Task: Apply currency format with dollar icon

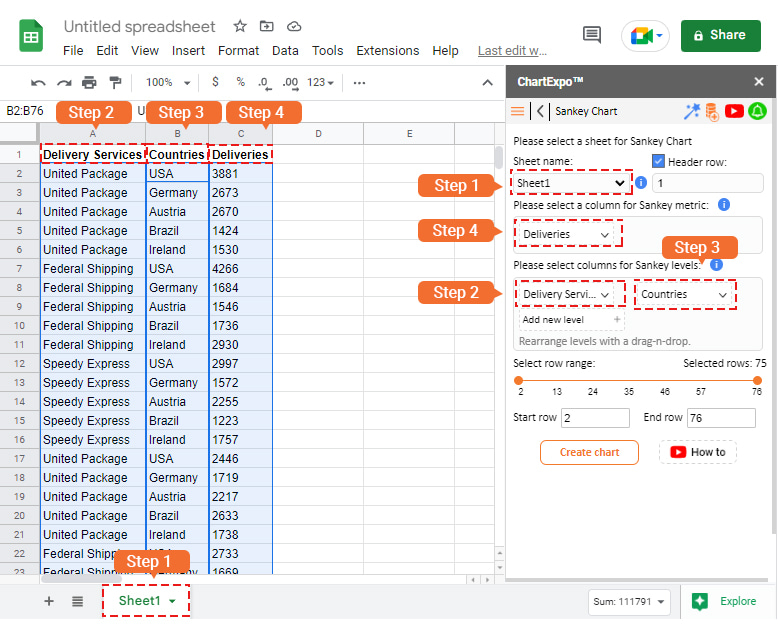Action: coord(215,82)
